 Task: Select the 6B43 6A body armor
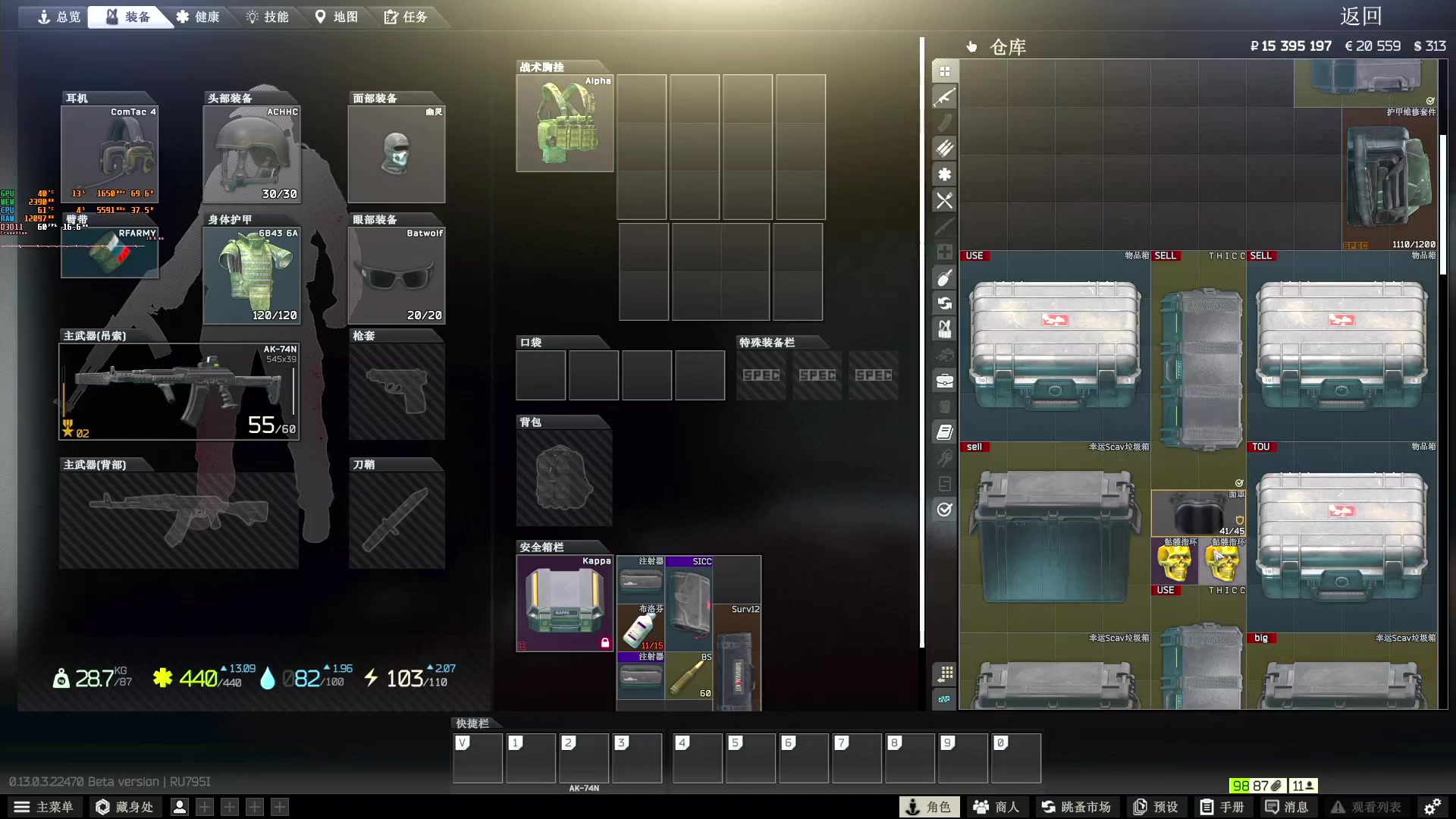tap(252, 275)
